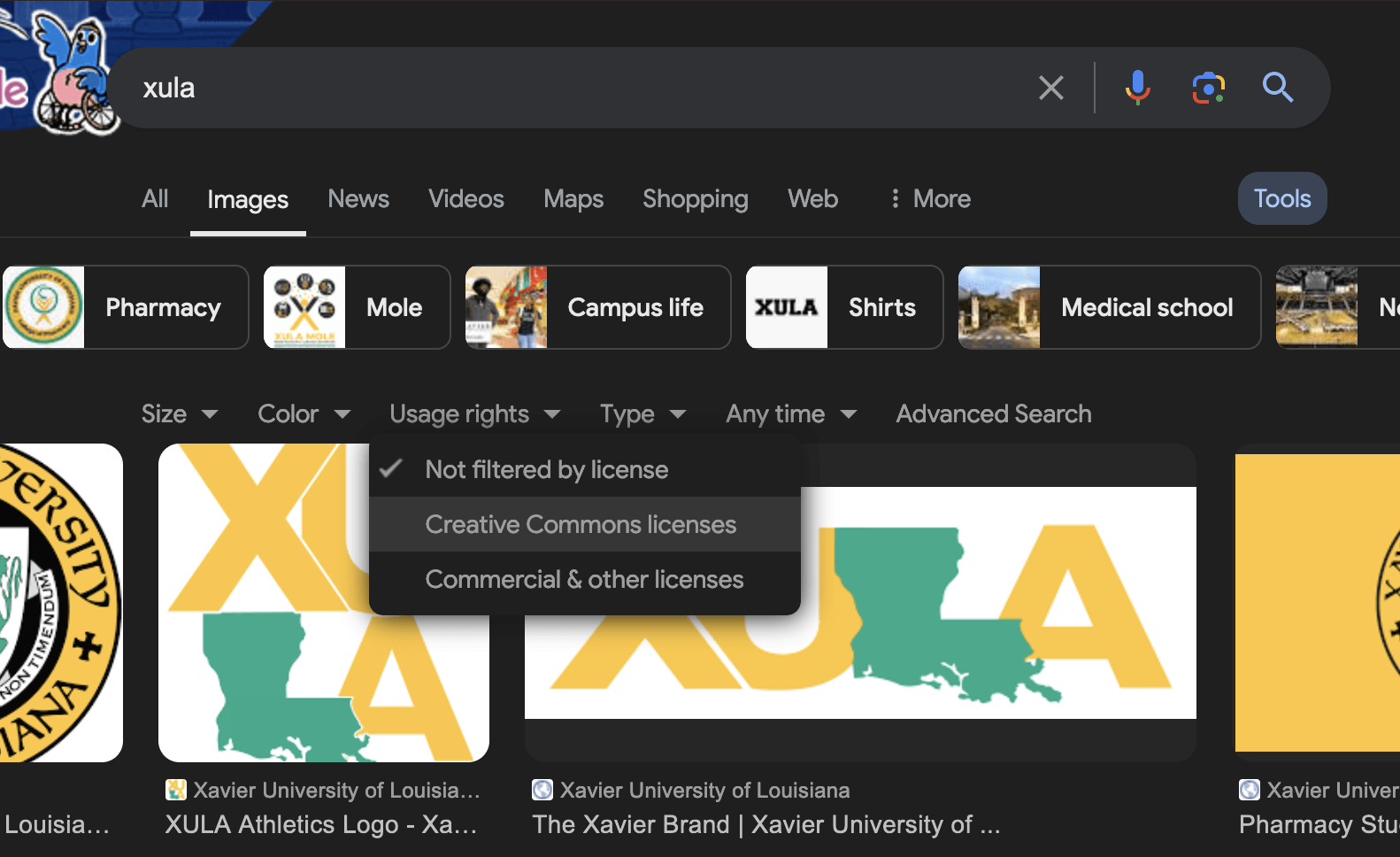Viewport: 1400px width, 857px height.
Task: Open the Color filter dropdown
Action: 304,413
